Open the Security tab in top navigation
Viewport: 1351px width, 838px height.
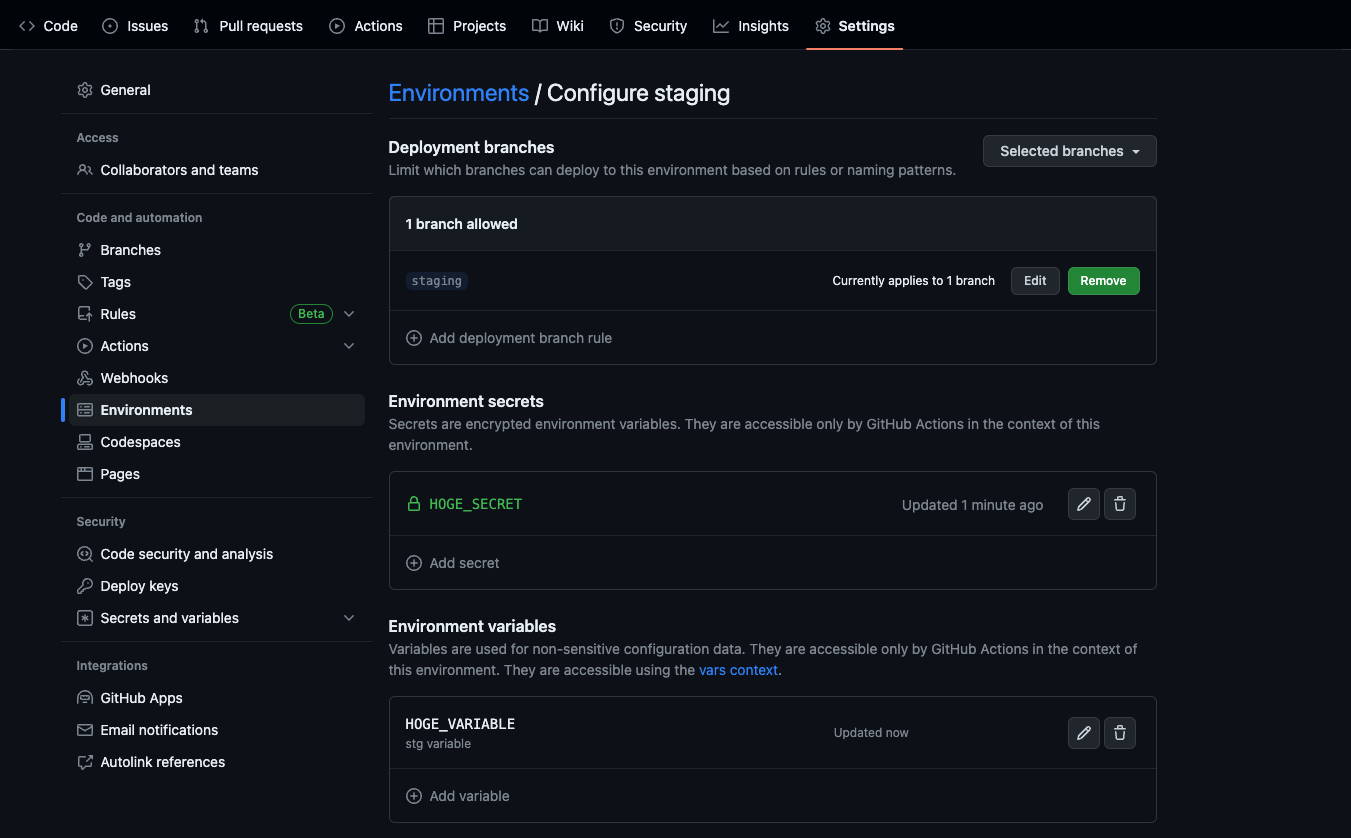[x=648, y=25]
